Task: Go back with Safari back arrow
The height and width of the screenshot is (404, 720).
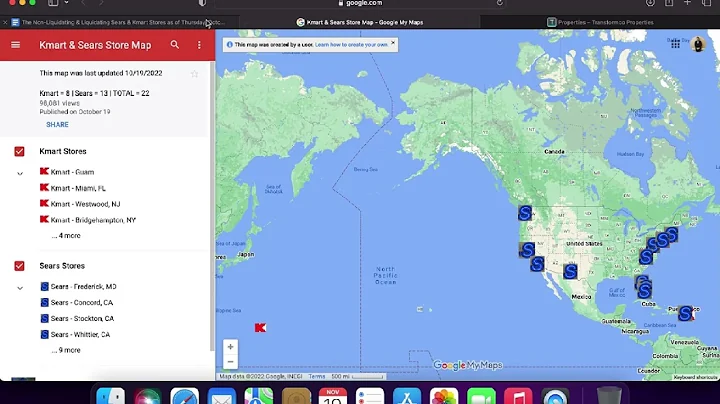Action: pos(83,3)
